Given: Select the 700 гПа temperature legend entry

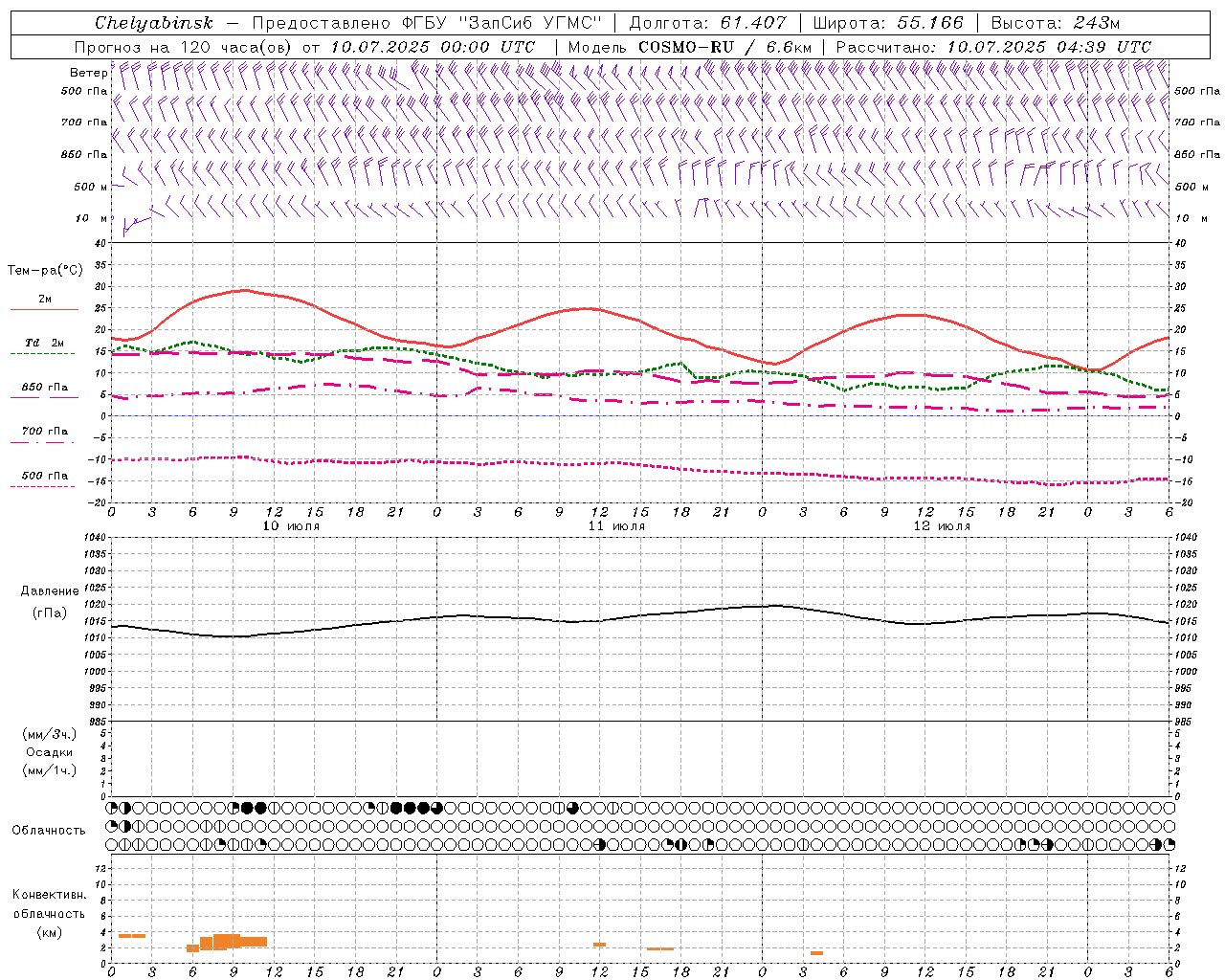Looking at the screenshot, I should click(x=44, y=432).
